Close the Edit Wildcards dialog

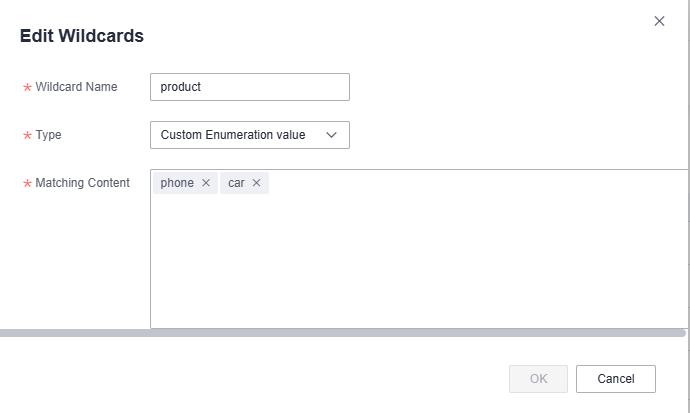tap(659, 21)
